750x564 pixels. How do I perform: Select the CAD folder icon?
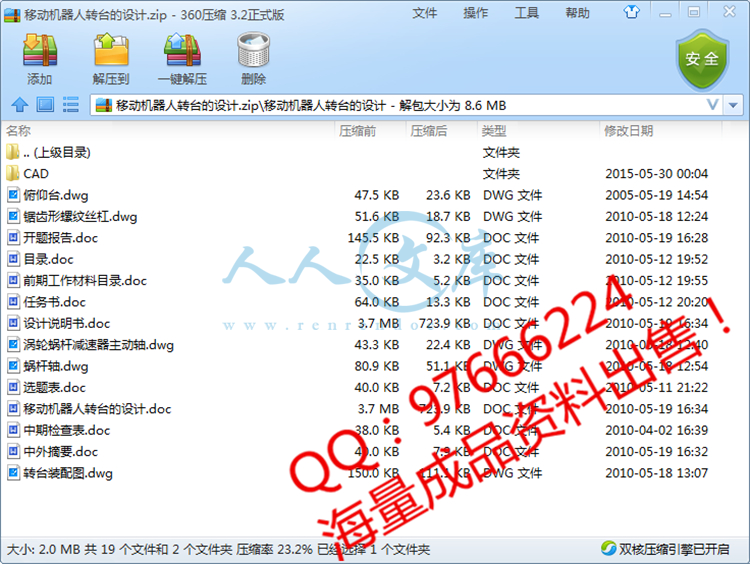pyautogui.click(x=13, y=173)
